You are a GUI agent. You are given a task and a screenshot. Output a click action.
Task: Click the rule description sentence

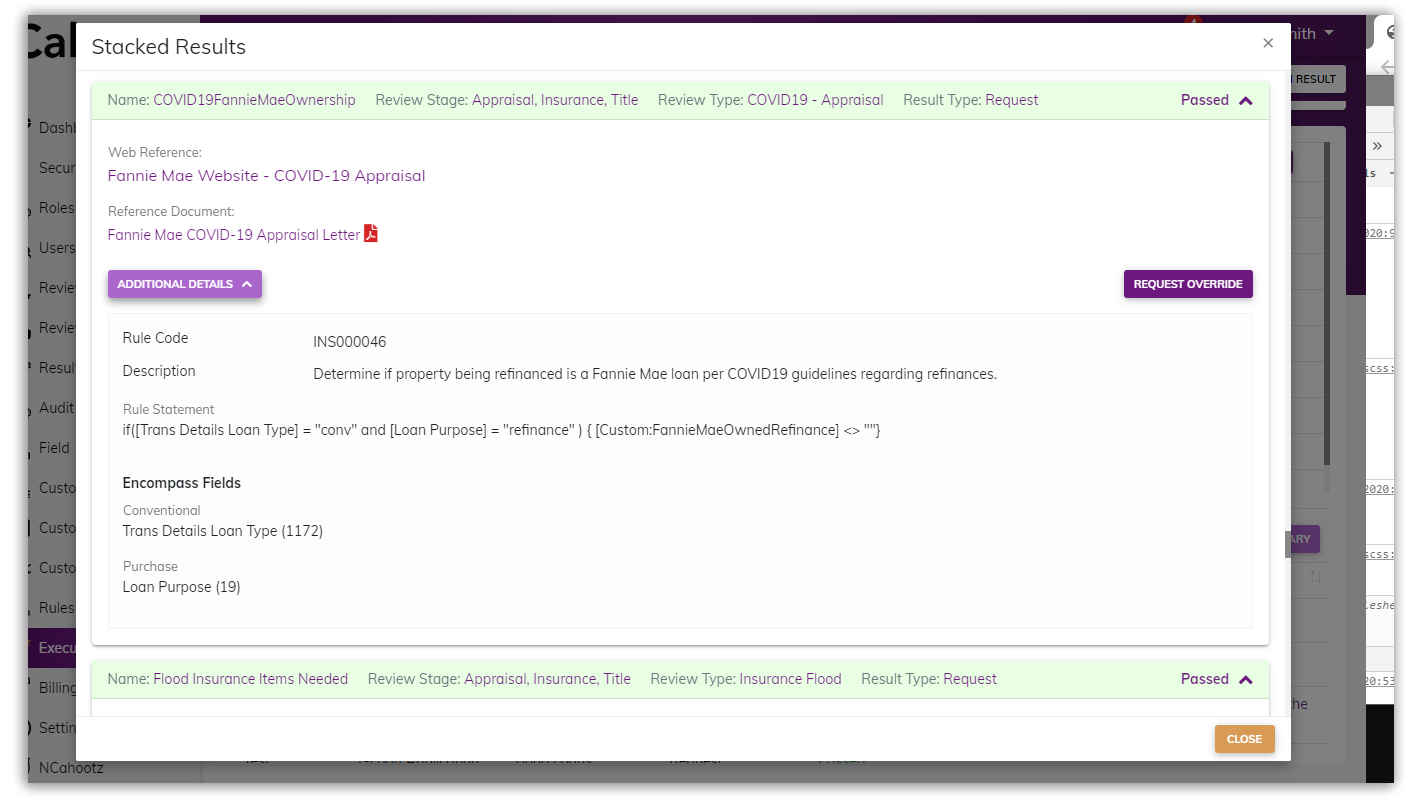pos(655,374)
